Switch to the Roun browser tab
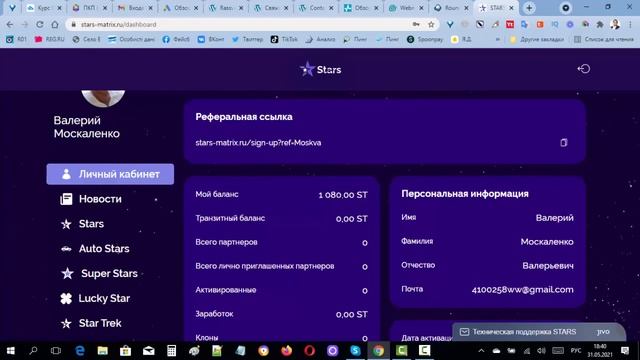Screen dimensions: 640x360 click(451, 8)
